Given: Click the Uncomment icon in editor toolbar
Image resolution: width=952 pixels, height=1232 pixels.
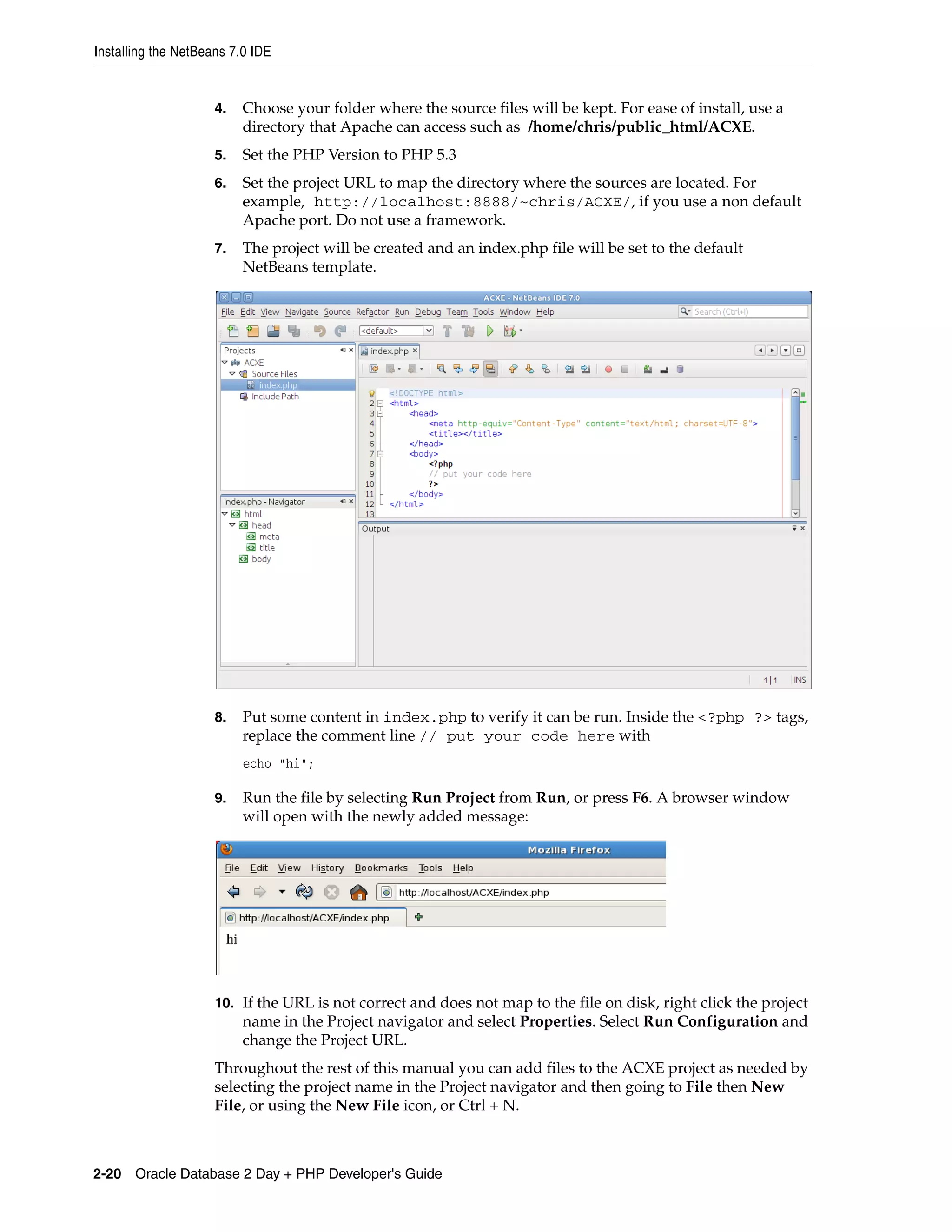Looking at the screenshot, I should tap(664, 370).
